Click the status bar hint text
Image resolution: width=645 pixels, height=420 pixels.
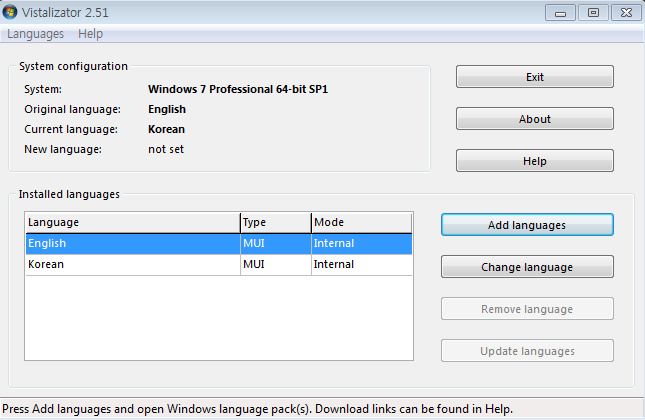[x=258, y=409]
